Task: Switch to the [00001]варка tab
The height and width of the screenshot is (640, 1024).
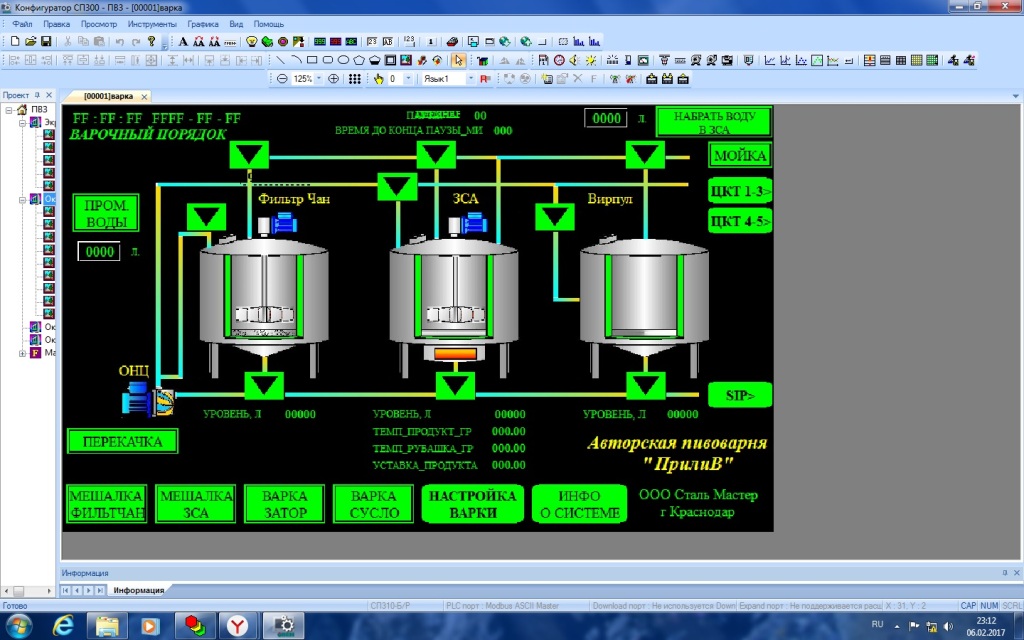Action: (108, 97)
